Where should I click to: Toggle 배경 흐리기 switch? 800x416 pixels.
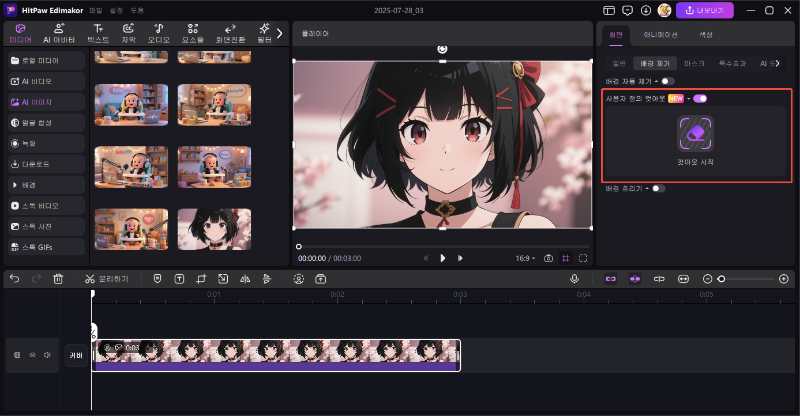pyautogui.click(x=658, y=188)
